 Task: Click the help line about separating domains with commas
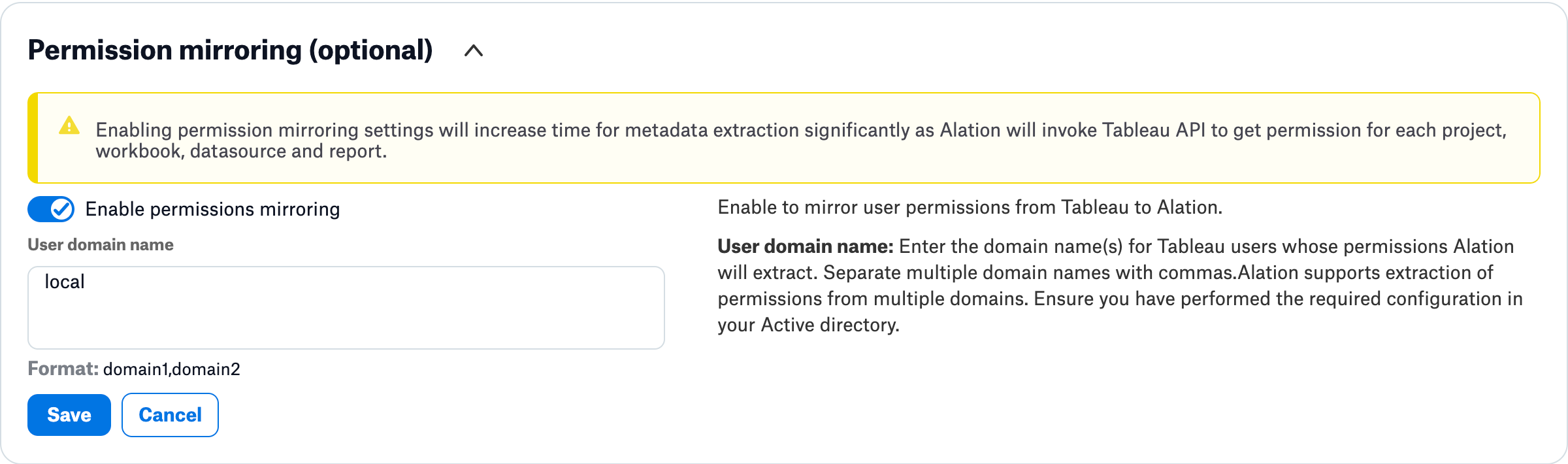[x=1105, y=273]
